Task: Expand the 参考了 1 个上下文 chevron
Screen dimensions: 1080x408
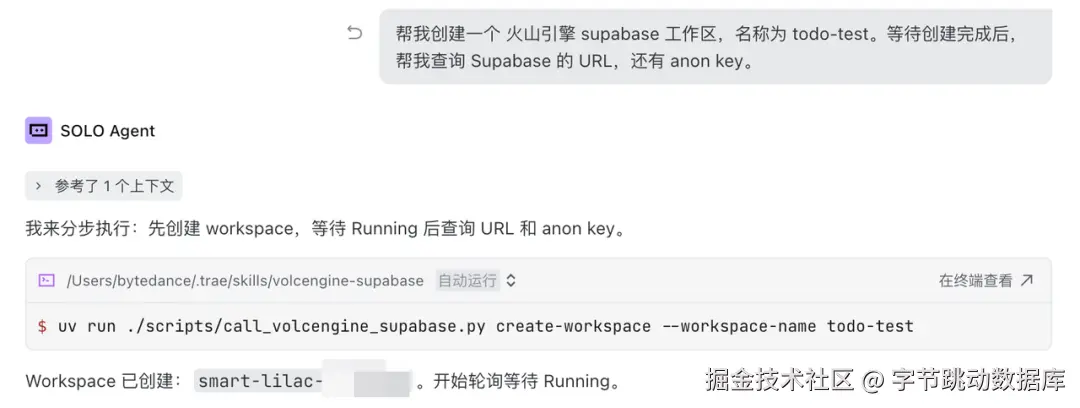Action: (x=39, y=186)
